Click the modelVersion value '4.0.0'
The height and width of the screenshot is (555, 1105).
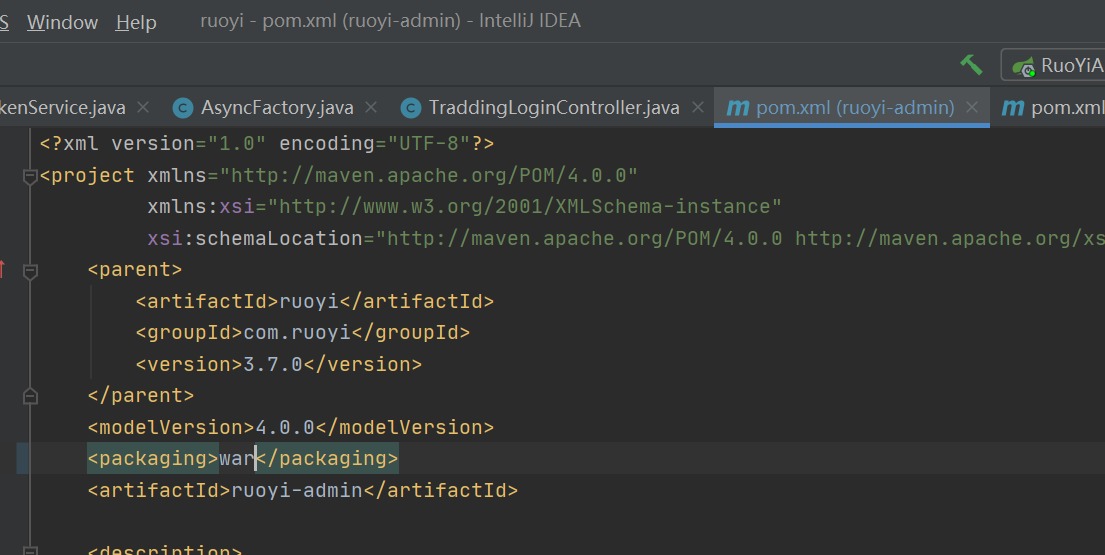point(285,428)
